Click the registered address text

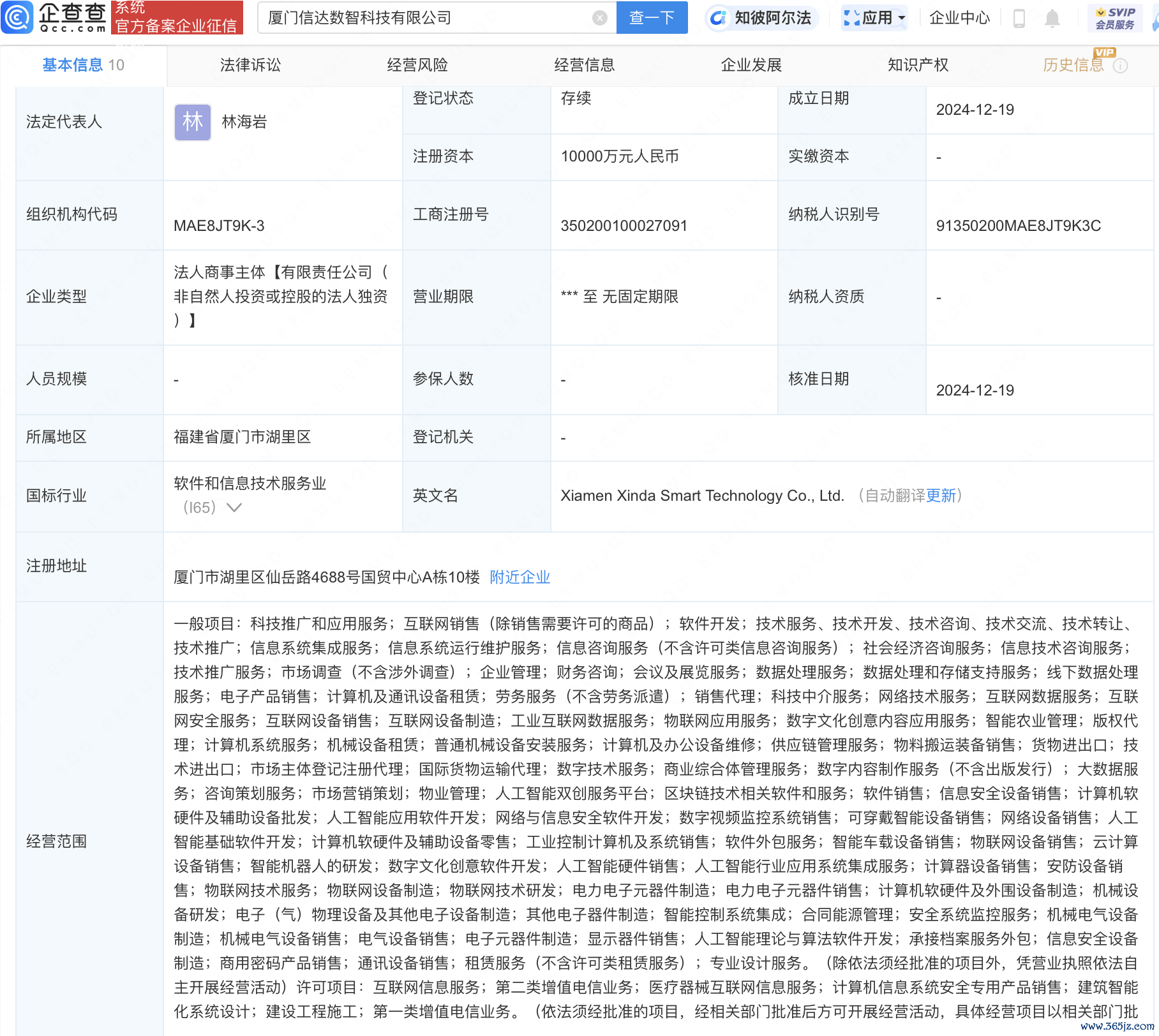[326, 577]
